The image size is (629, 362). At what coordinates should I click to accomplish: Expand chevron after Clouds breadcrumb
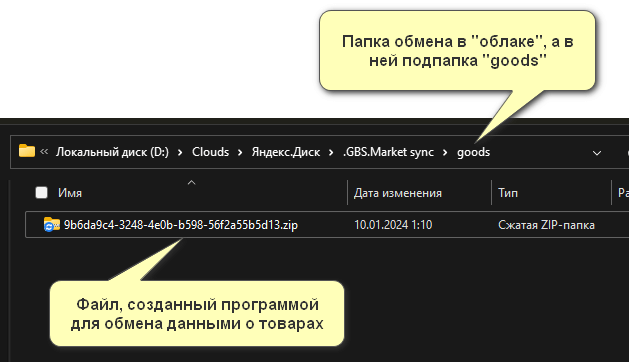click(240, 153)
